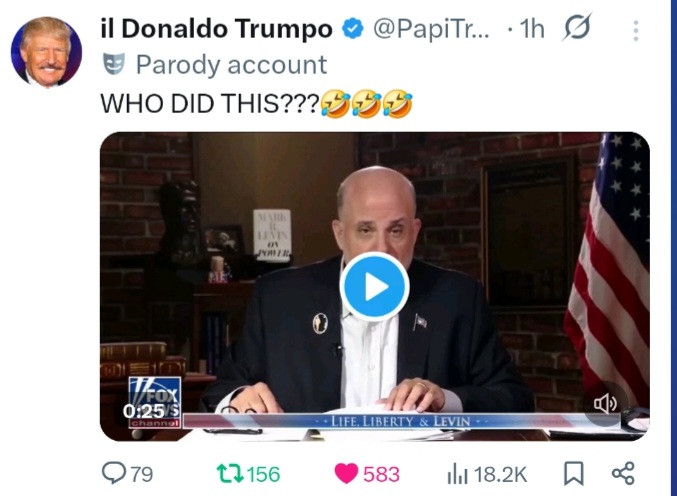Unlike the post via the pink heart
The height and width of the screenshot is (496, 677).
click(346, 473)
